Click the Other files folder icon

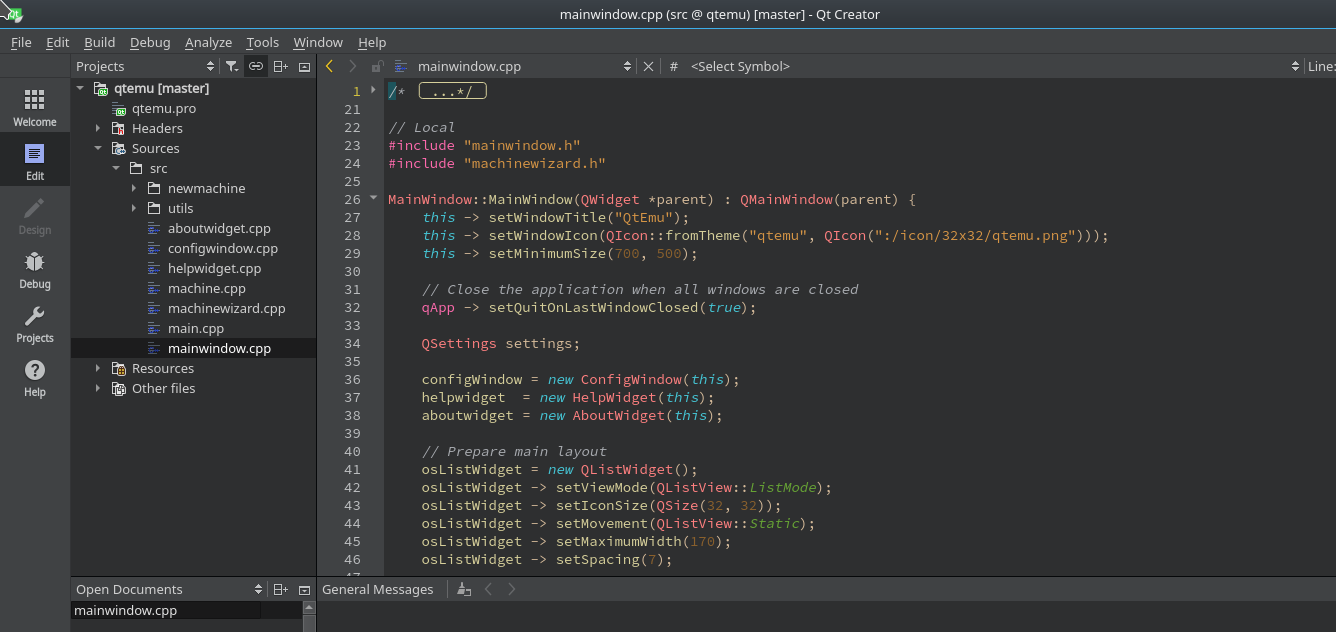119,388
